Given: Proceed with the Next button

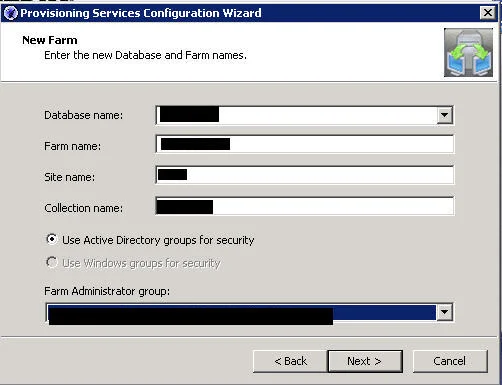Looking at the screenshot, I should (365, 361).
